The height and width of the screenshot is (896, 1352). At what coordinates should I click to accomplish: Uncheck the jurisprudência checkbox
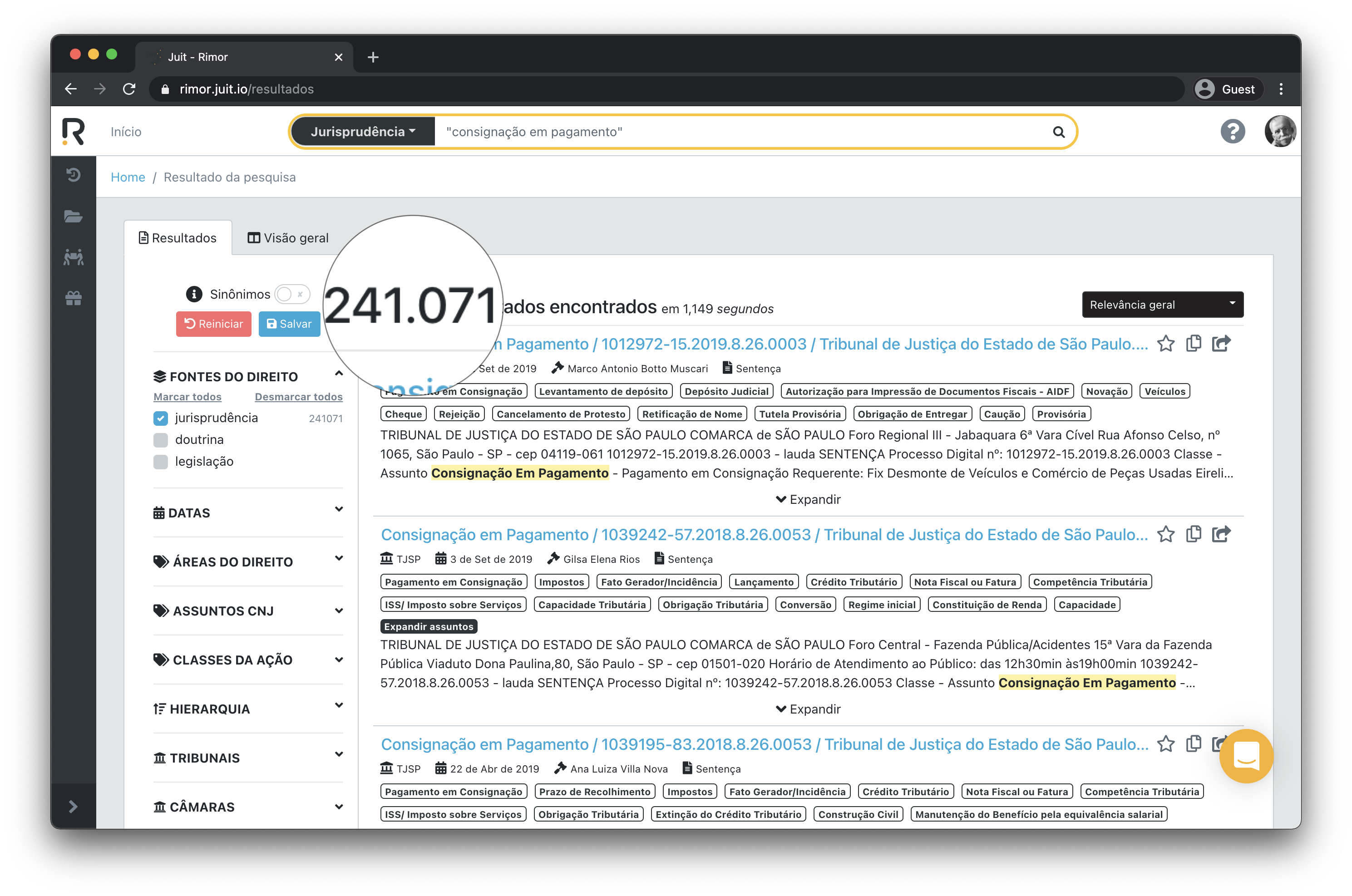tap(160, 418)
